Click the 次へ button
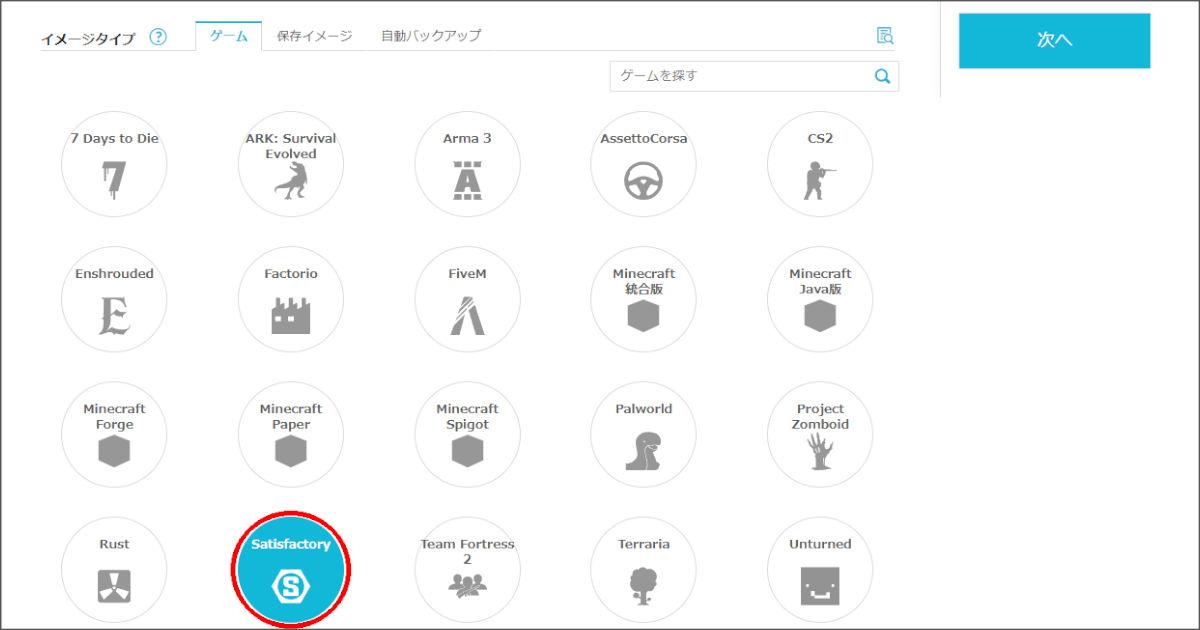 pos(1054,40)
